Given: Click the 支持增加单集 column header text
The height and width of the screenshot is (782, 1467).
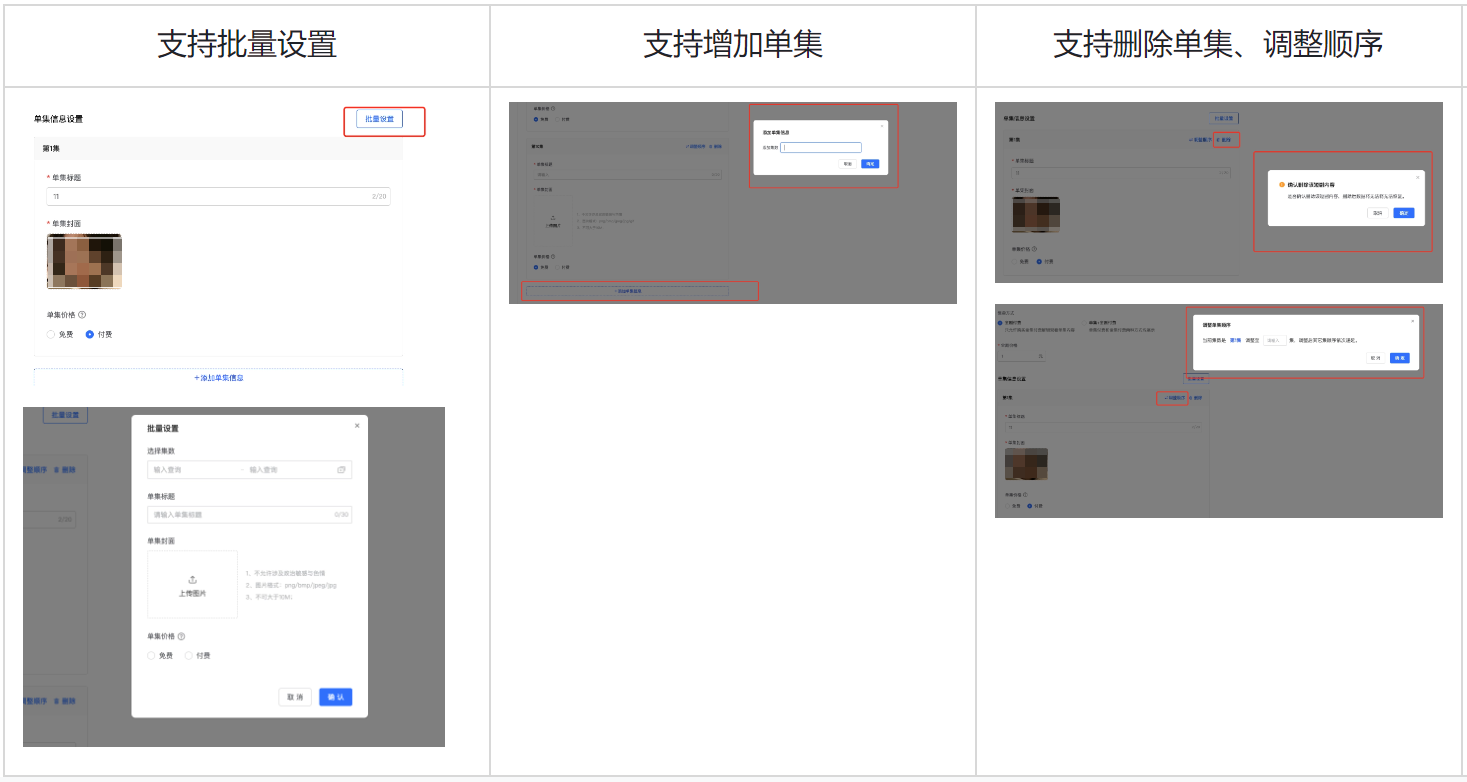Looking at the screenshot, I should click(x=733, y=45).
